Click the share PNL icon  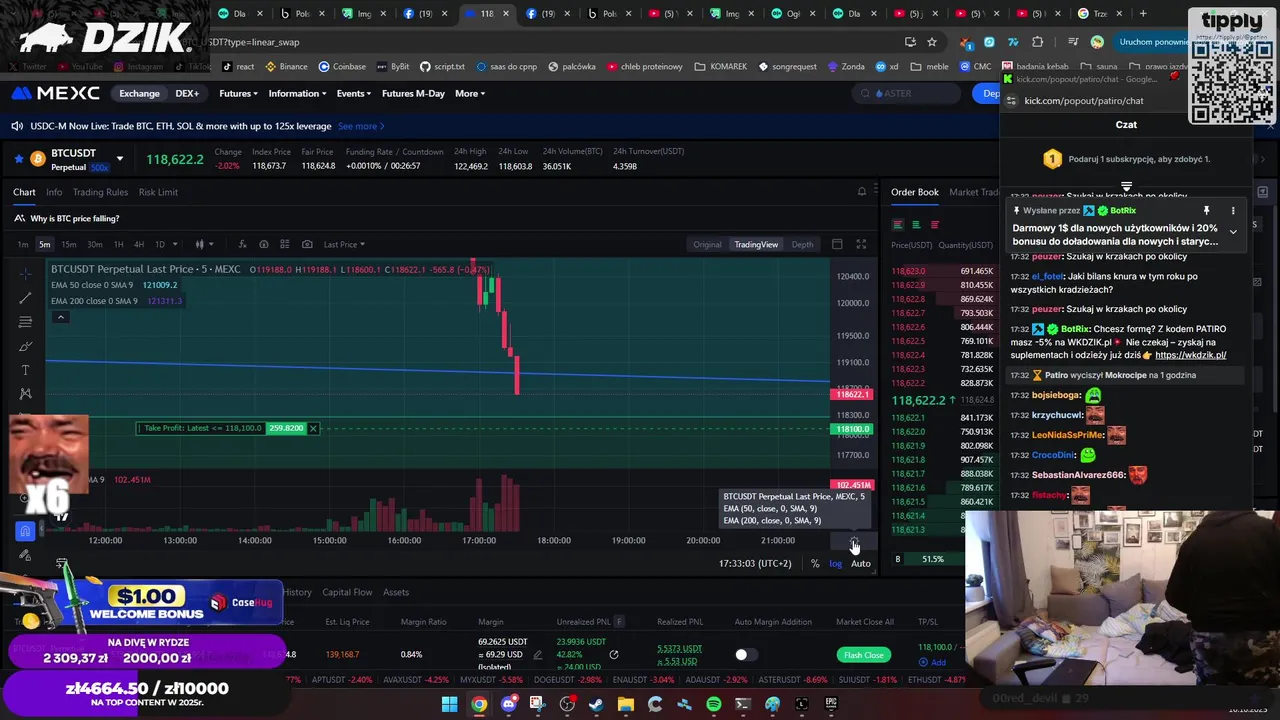coord(614,655)
